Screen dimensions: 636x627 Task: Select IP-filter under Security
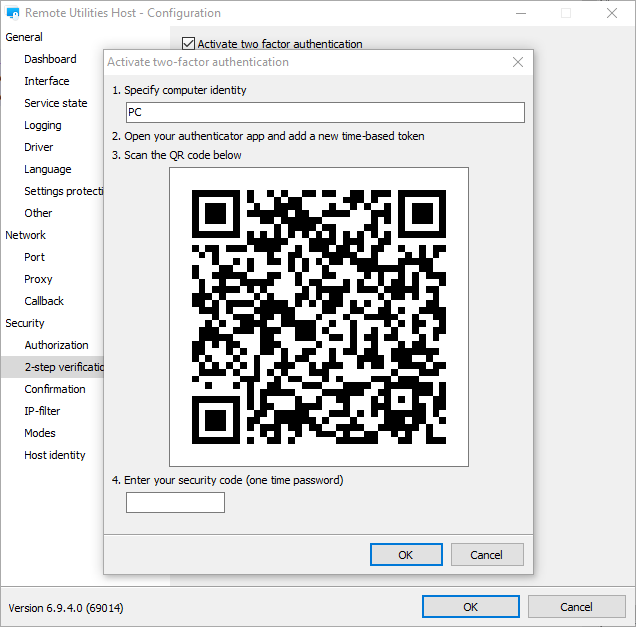(42, 411)
